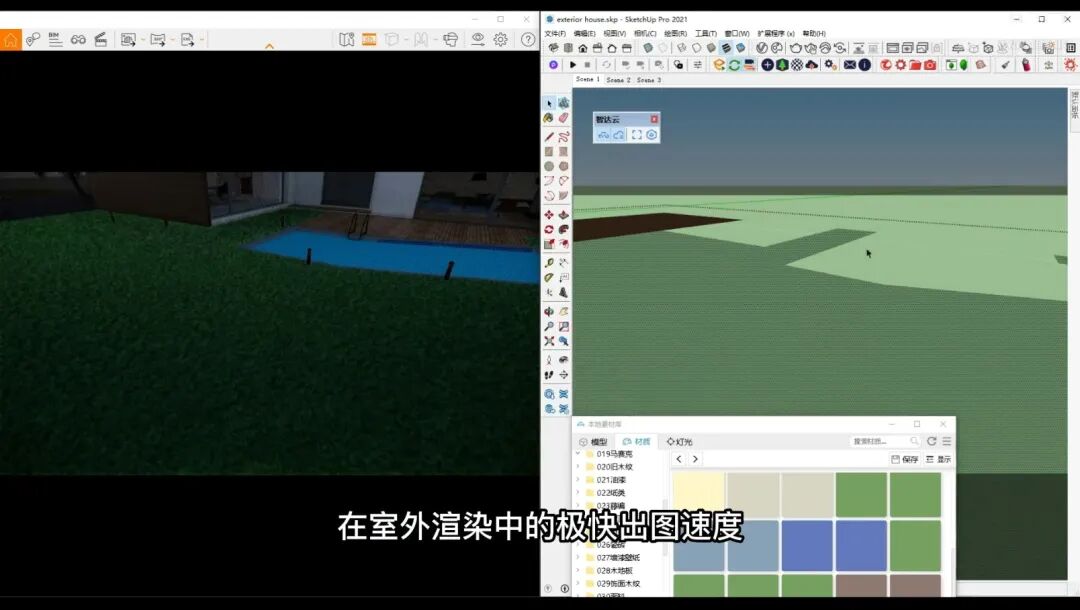
Task: Click the stop square button in plugin toolbar
Action: coord(588,65)
